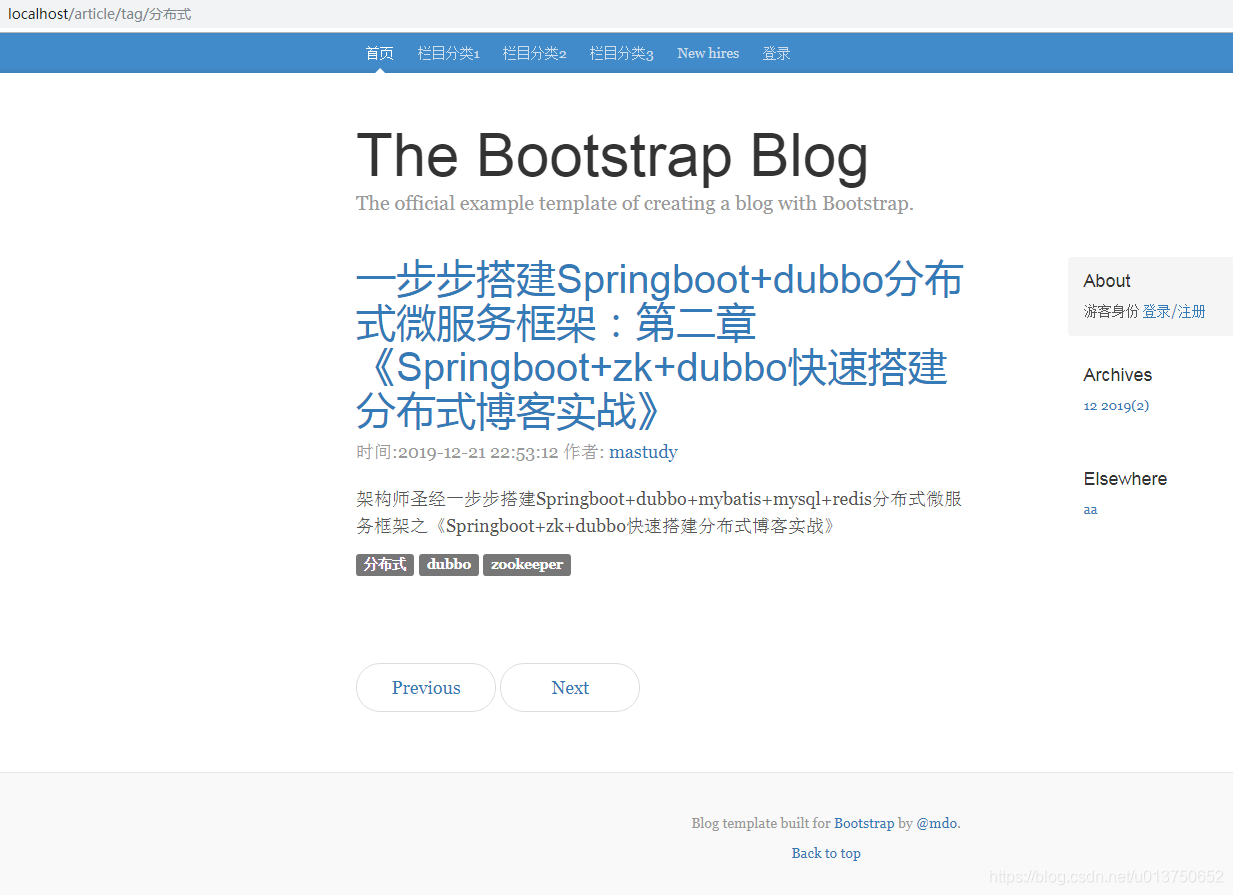The height and width of the screenshot is (895, 1233).
Task: Open the Springboot+dubbo article title link
Action: 659,346
